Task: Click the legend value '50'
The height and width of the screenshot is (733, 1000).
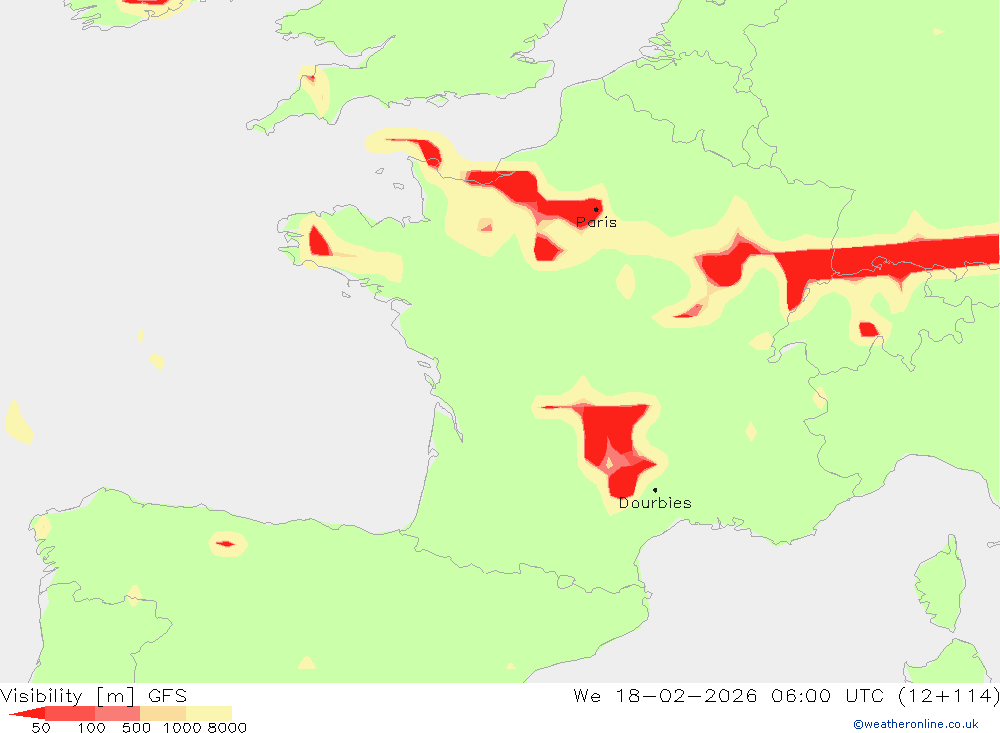Action: pyautogui.click(x=41, y=727)
